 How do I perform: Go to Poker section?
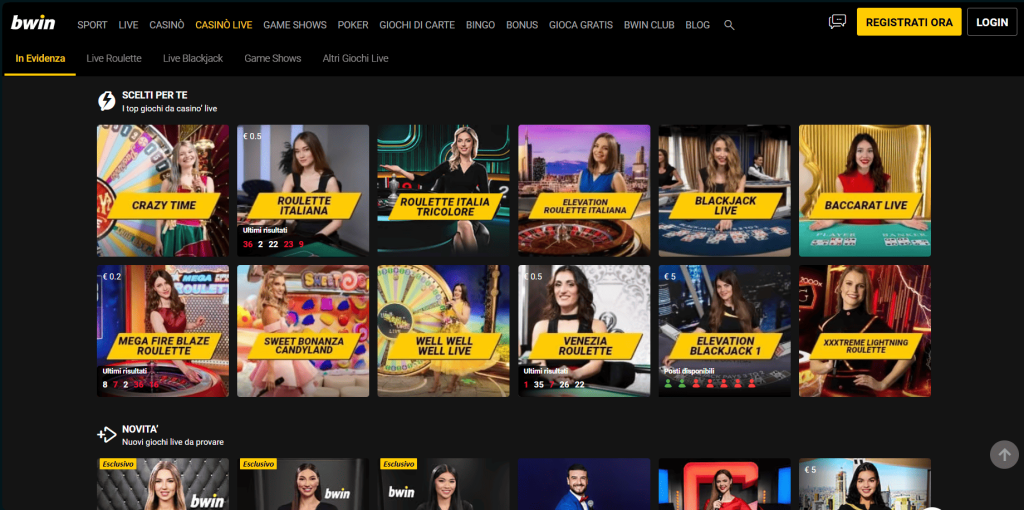point(353,25)
